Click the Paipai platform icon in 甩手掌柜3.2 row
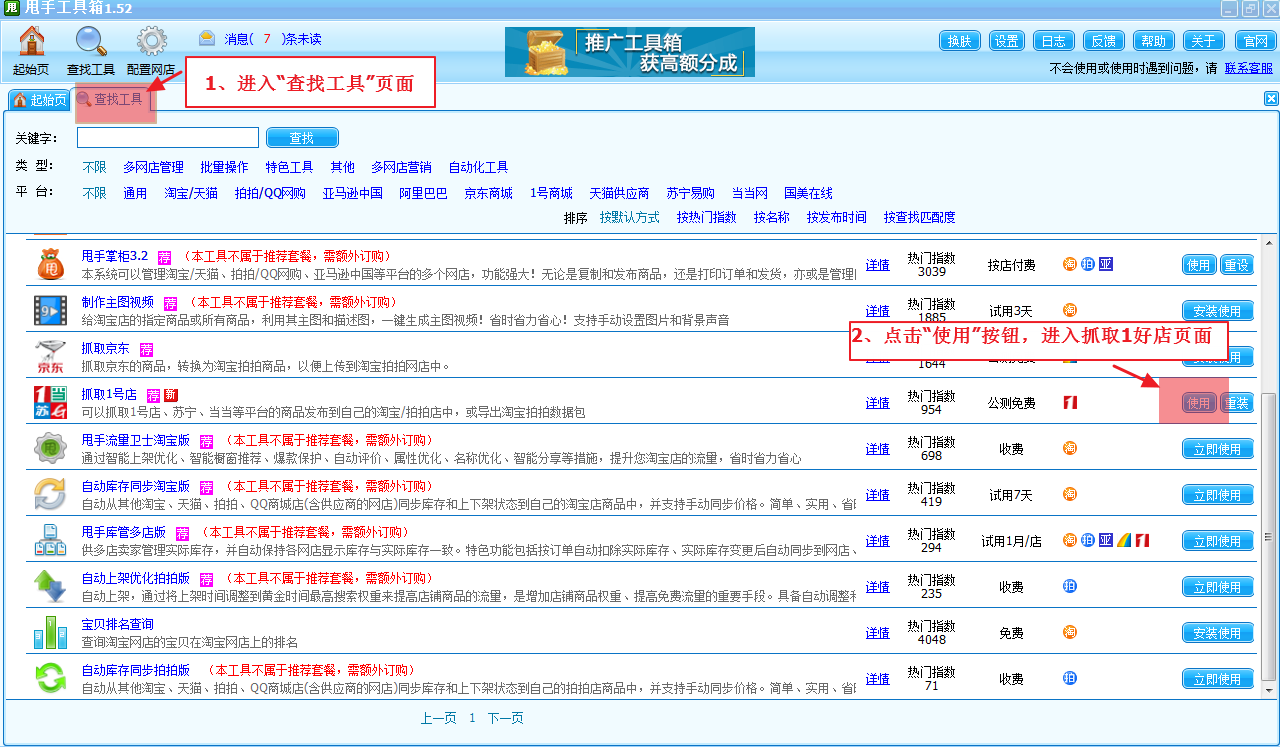Viewport: 1280px width, 747px height. 1087,264
